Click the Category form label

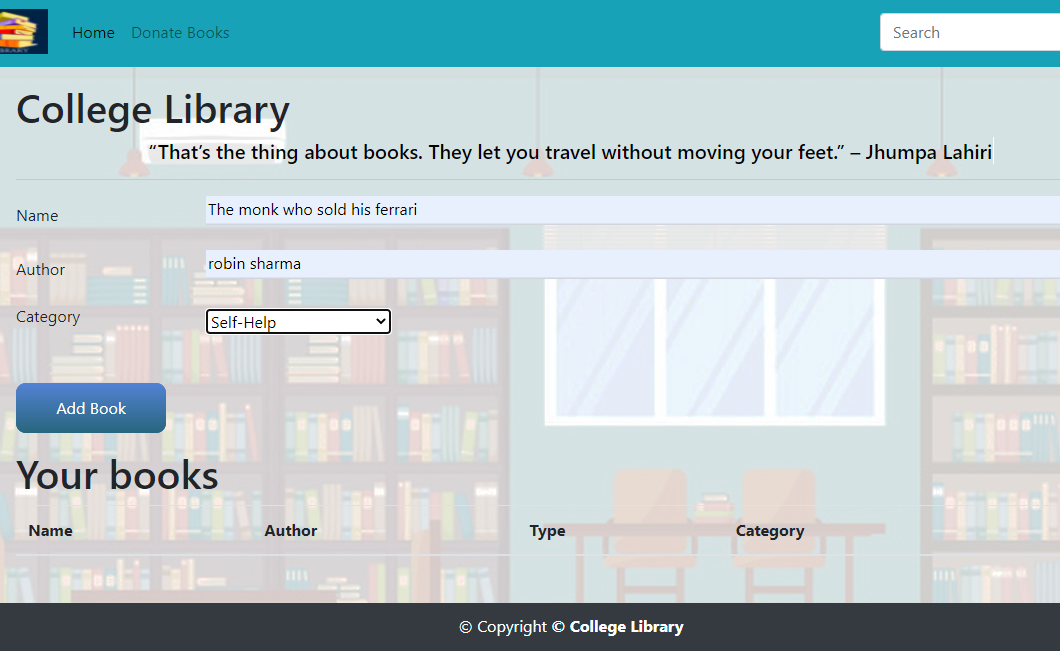48,317
